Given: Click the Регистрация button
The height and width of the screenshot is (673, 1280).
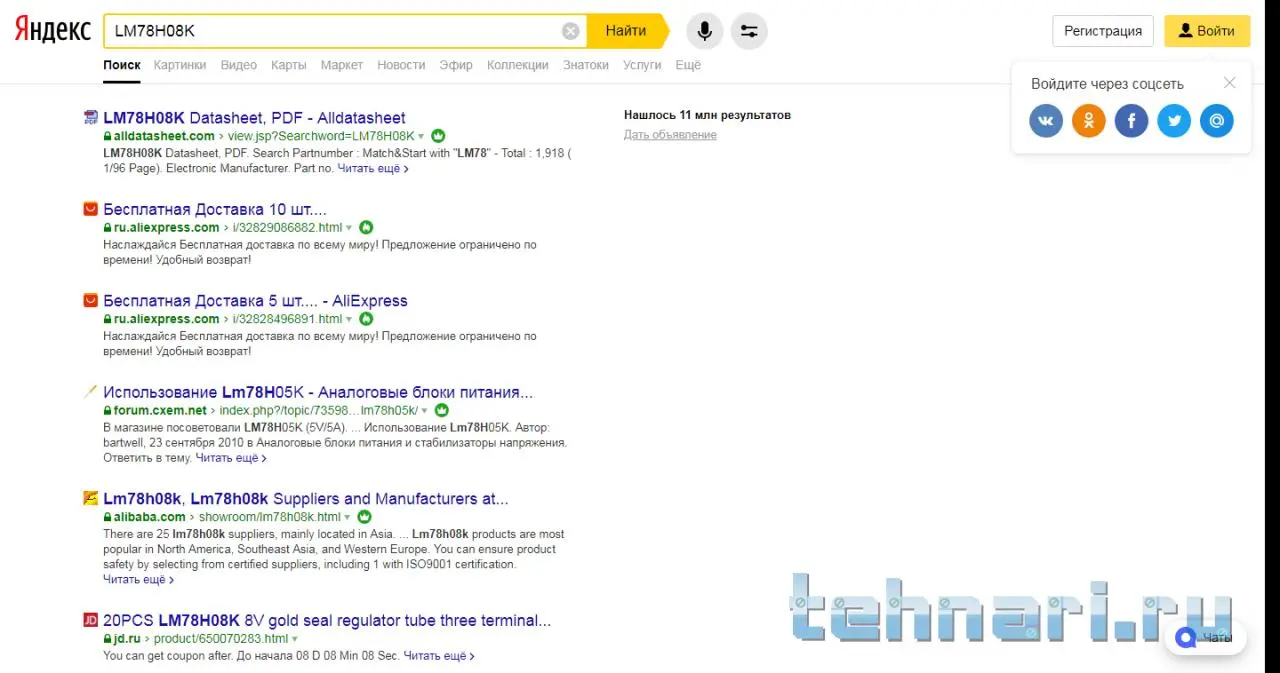Looking at the screenshot, I should point(1103,31).
